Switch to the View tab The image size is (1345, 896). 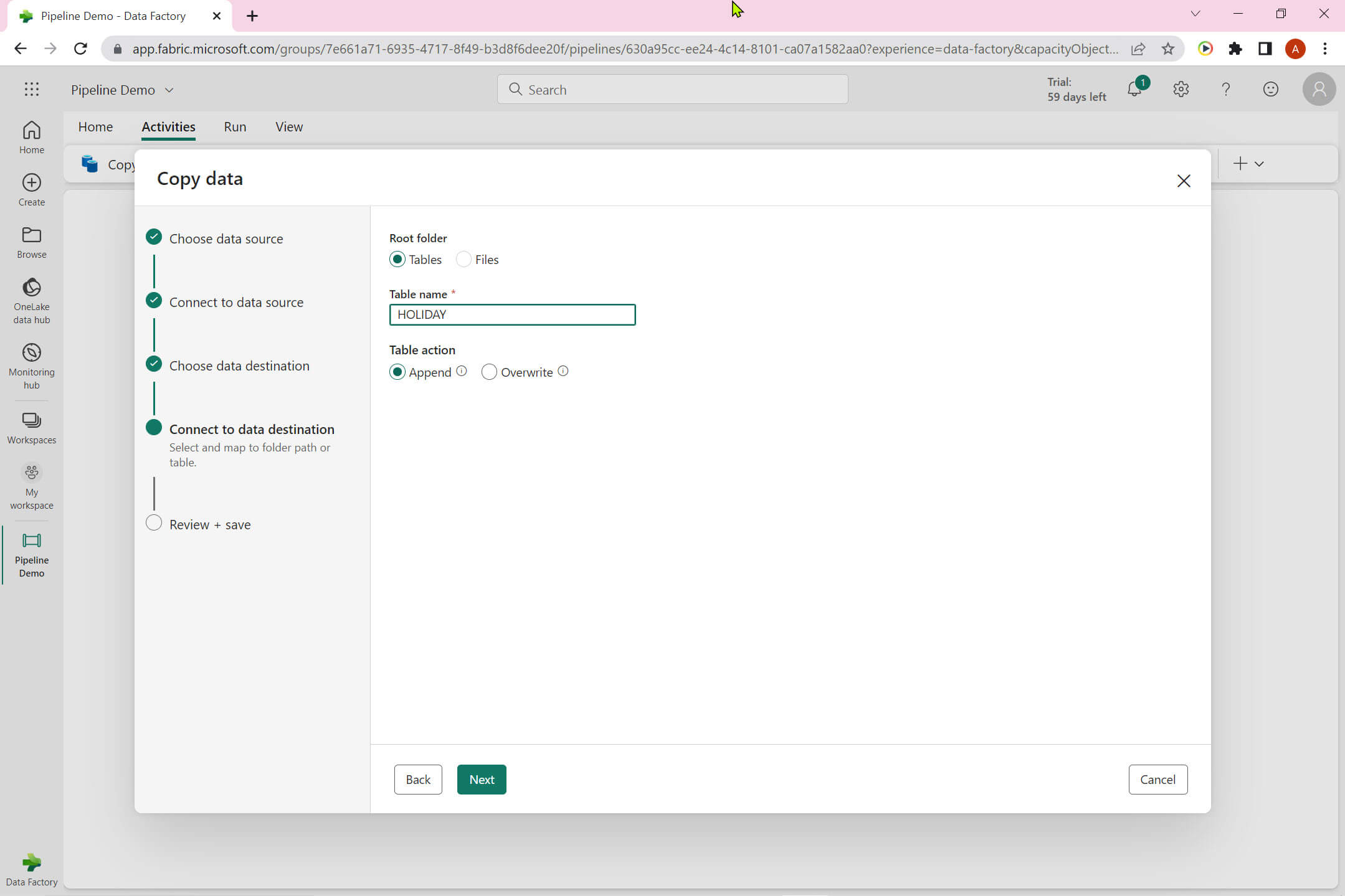pos(289,127)
